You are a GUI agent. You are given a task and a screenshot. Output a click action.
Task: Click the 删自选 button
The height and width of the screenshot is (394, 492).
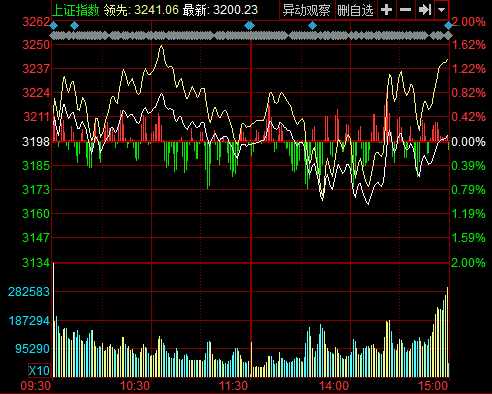pyautogui.click(x=355, y=10)
